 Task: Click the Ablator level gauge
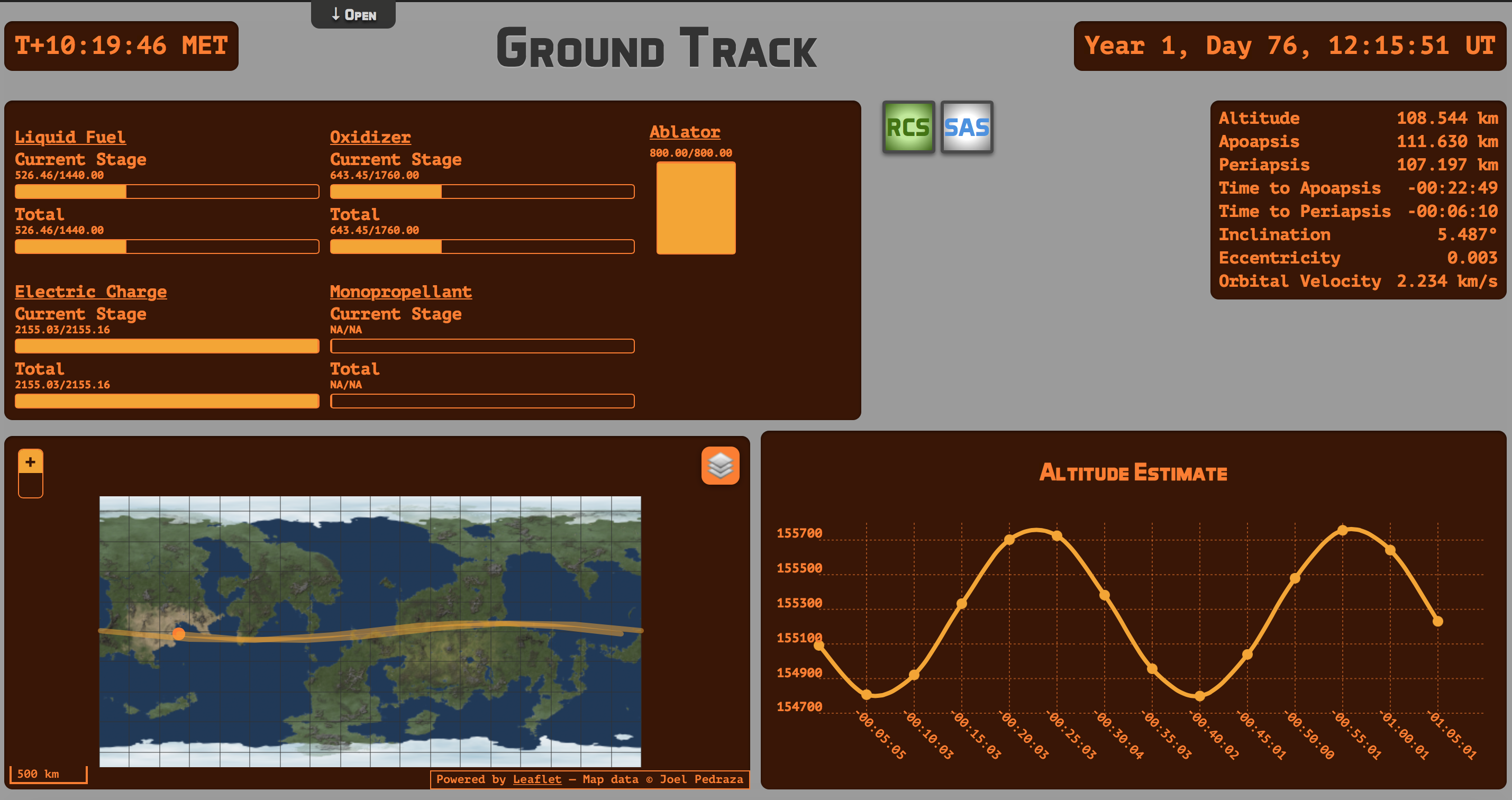point(696,208)
